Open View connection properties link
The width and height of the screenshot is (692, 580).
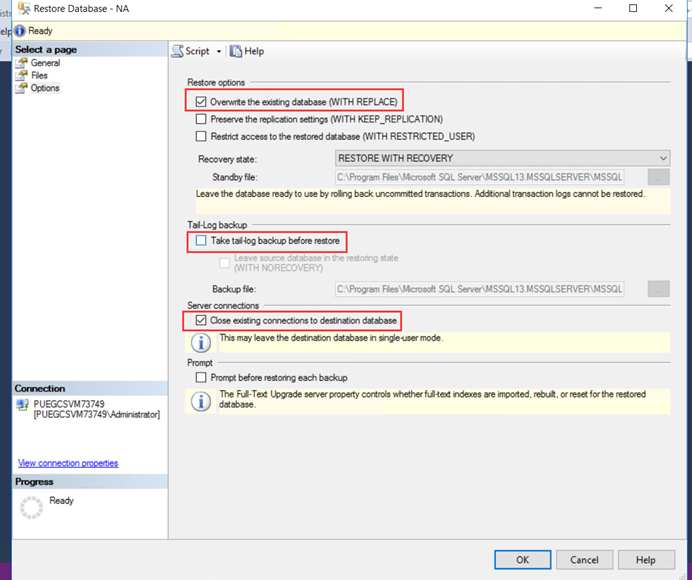68,463
